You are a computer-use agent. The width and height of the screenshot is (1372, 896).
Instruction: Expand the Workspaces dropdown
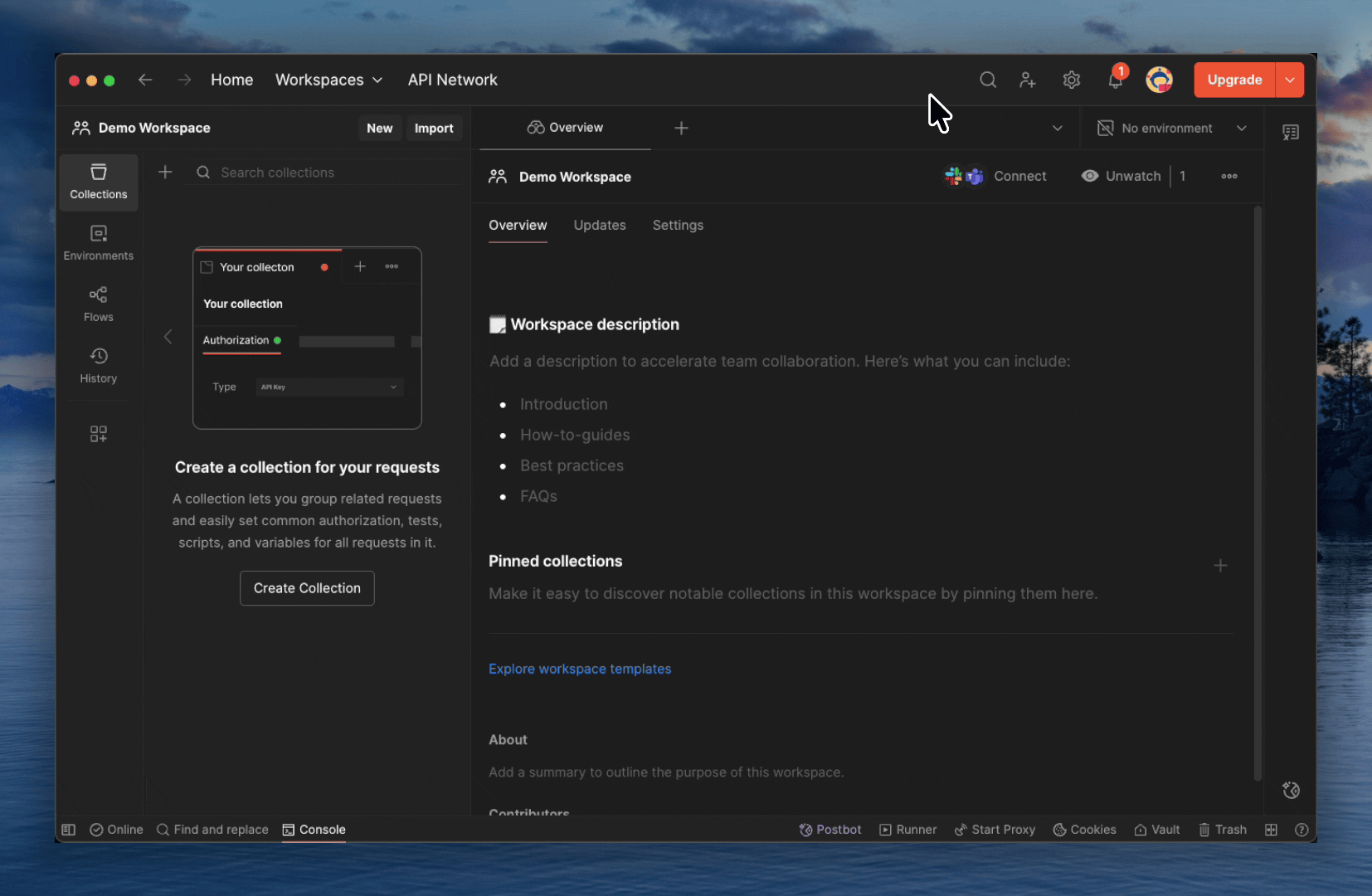pos(328,80)
